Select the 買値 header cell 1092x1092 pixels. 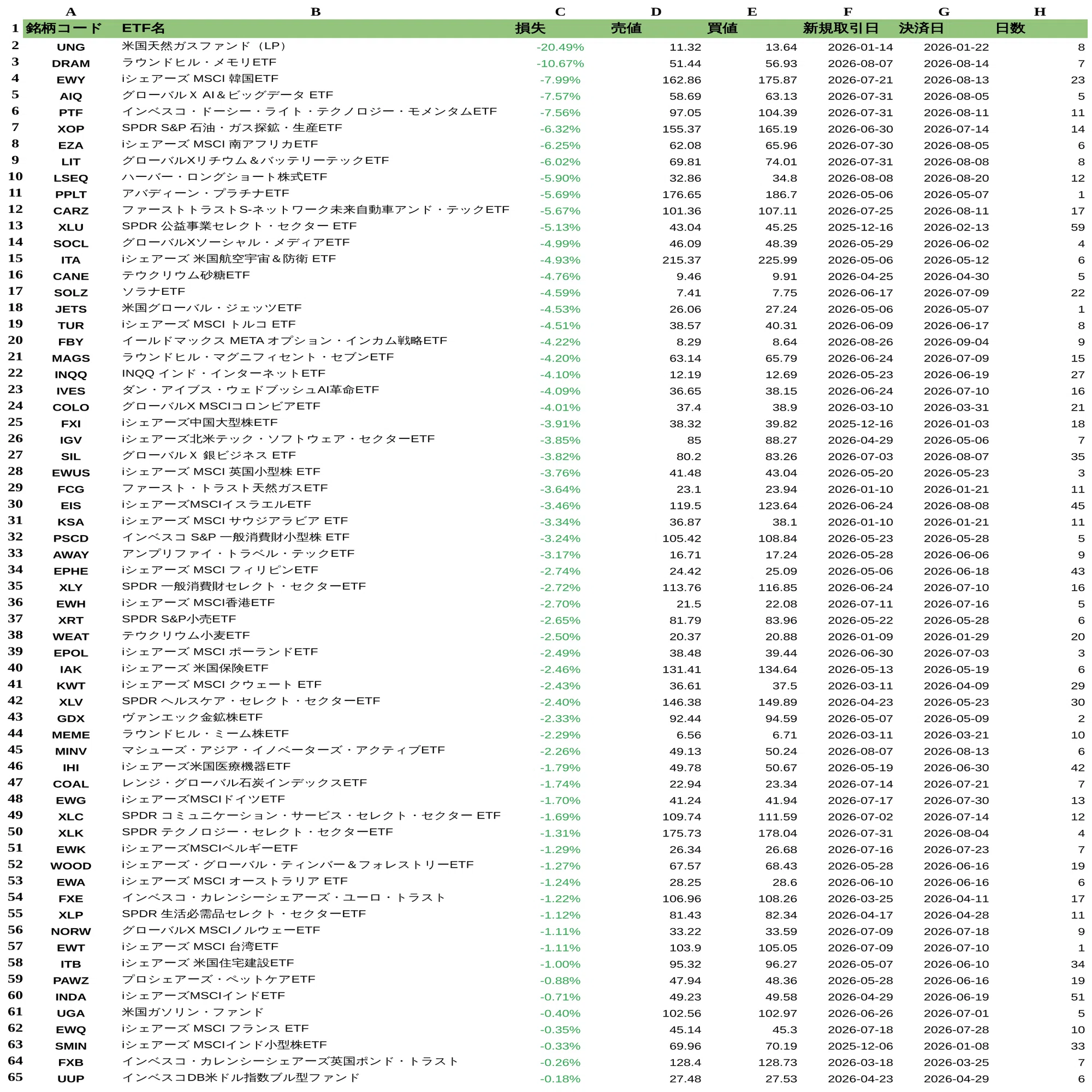coord(722,28)
